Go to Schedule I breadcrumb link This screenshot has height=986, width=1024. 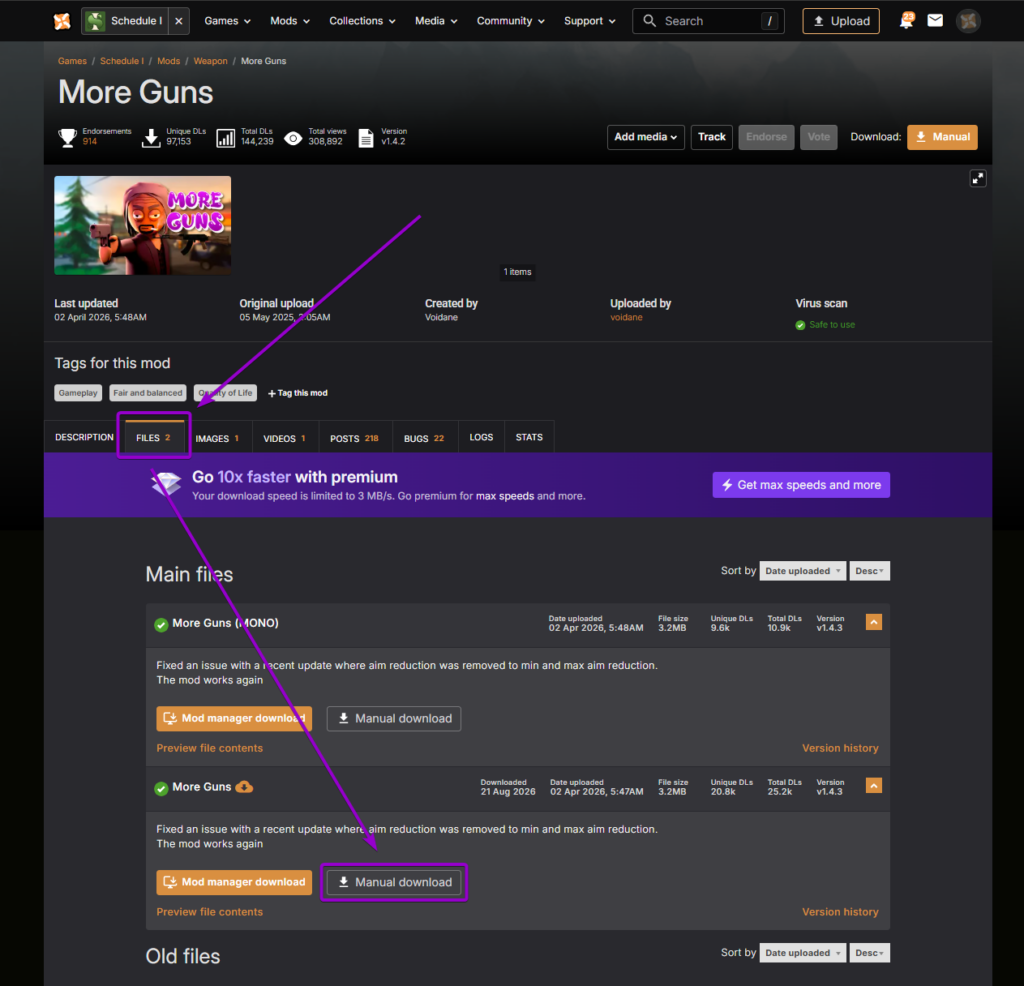[121, 61]
